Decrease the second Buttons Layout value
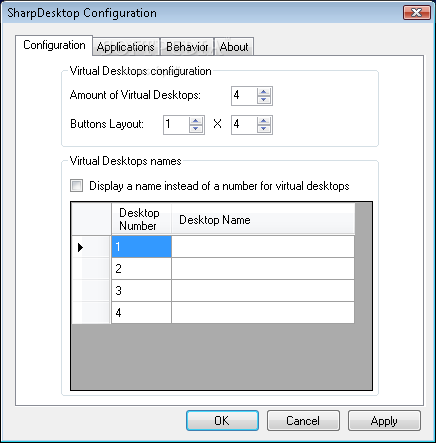This screenshot has height=443, width=436. point(264,129)
